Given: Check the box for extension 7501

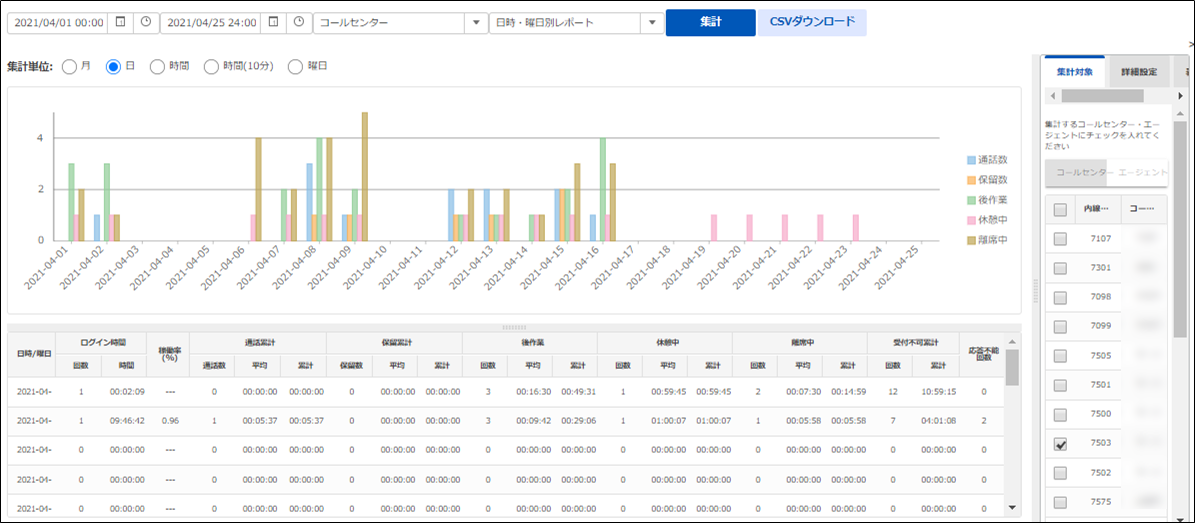Looking at the screenshot, I should (x=1060, y=384).
